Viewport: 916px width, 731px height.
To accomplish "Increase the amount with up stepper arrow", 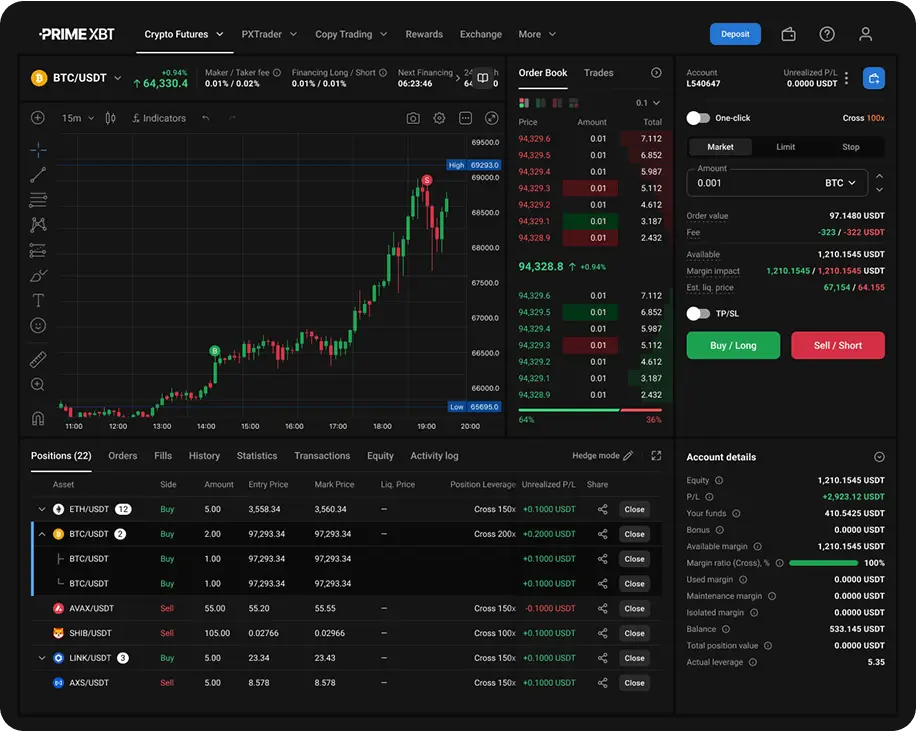I will [x=879, y=176].
